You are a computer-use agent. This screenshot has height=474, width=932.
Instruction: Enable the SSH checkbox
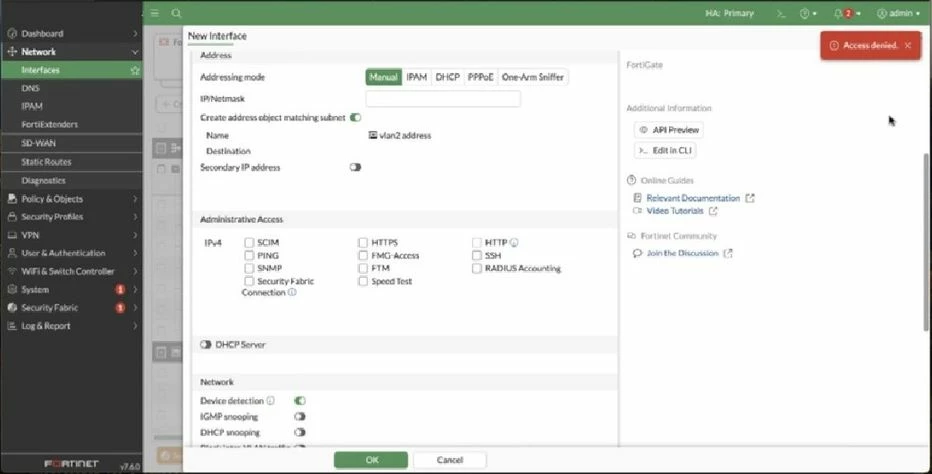pyautogui.click(x=477, y=256)
